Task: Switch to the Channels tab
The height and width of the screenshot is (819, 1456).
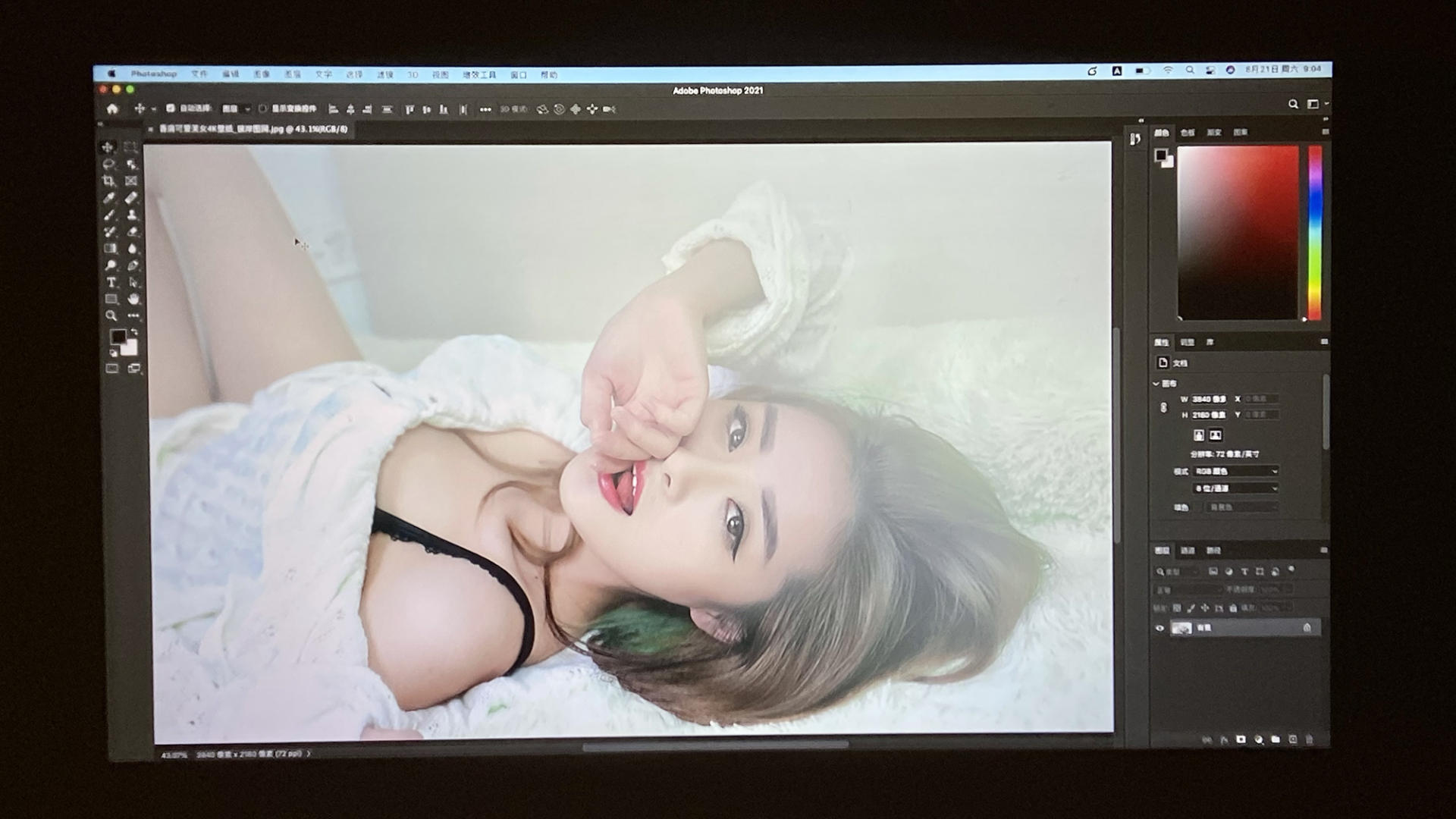Action: [1188, 551]
